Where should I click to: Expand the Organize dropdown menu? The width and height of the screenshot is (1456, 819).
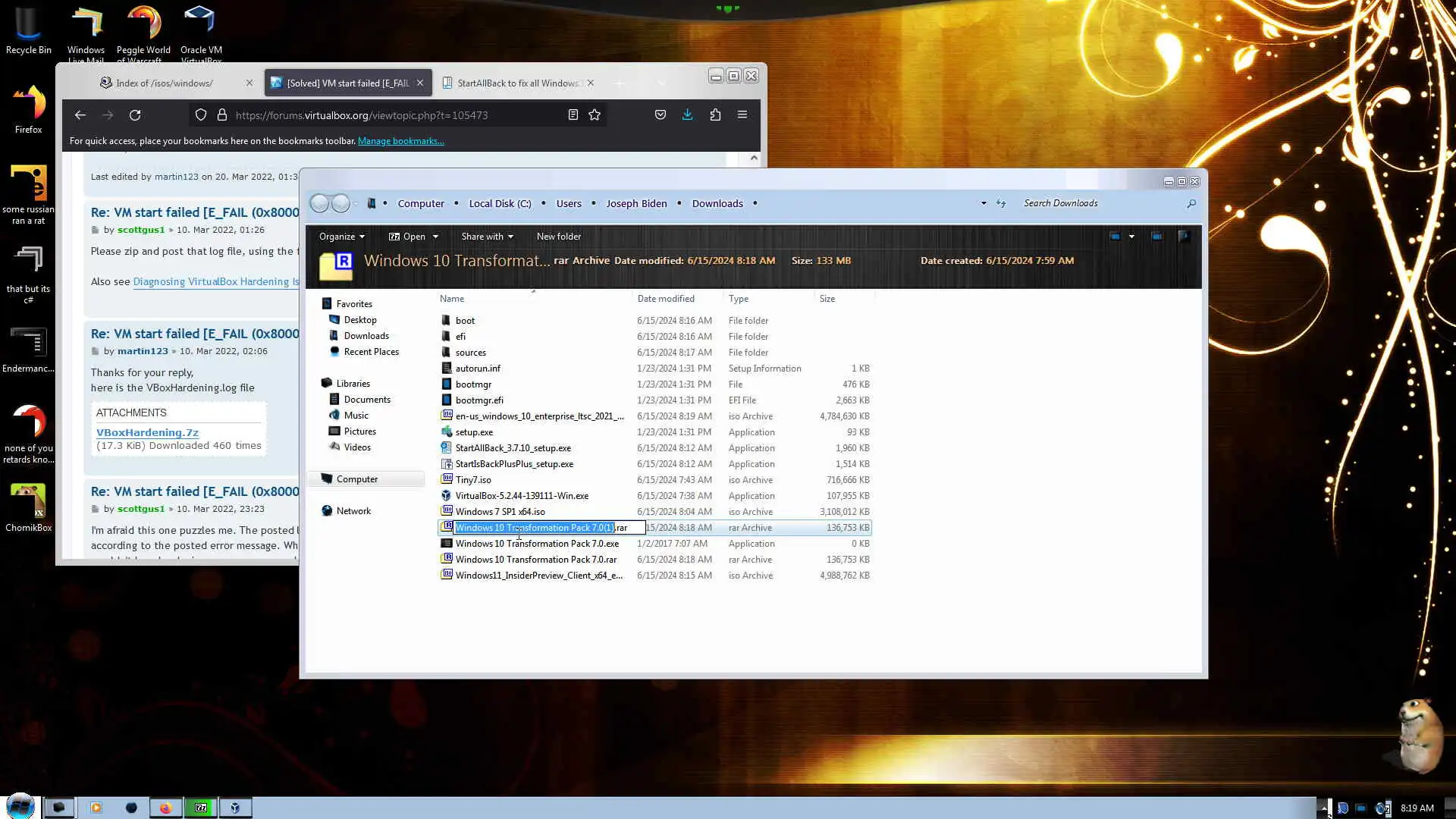point(341,237)
